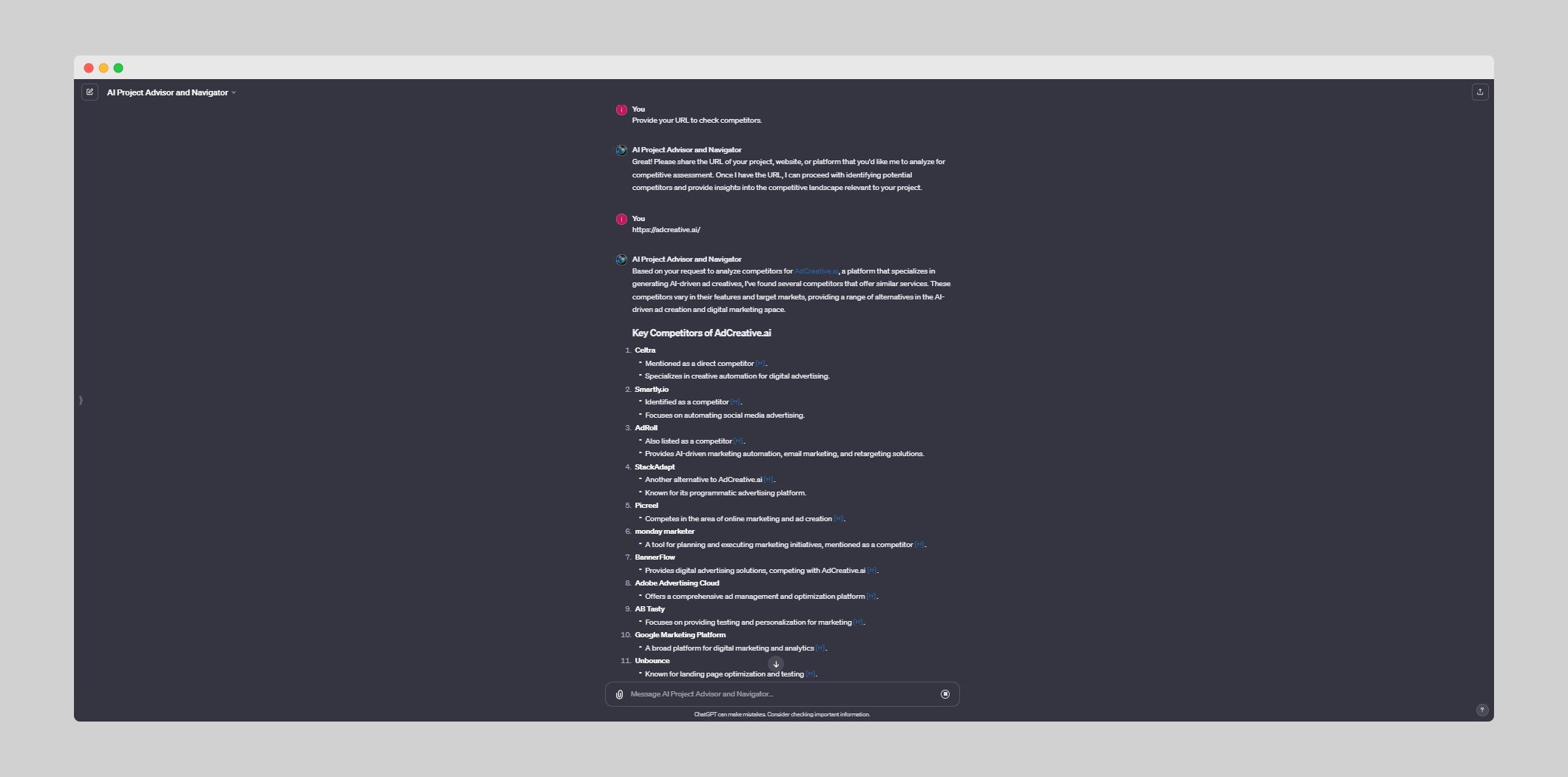Click the 'StackAdapt' list item
Image resolution: width=1568 pixels, height=777 pixels.
(x=655, y=467)
